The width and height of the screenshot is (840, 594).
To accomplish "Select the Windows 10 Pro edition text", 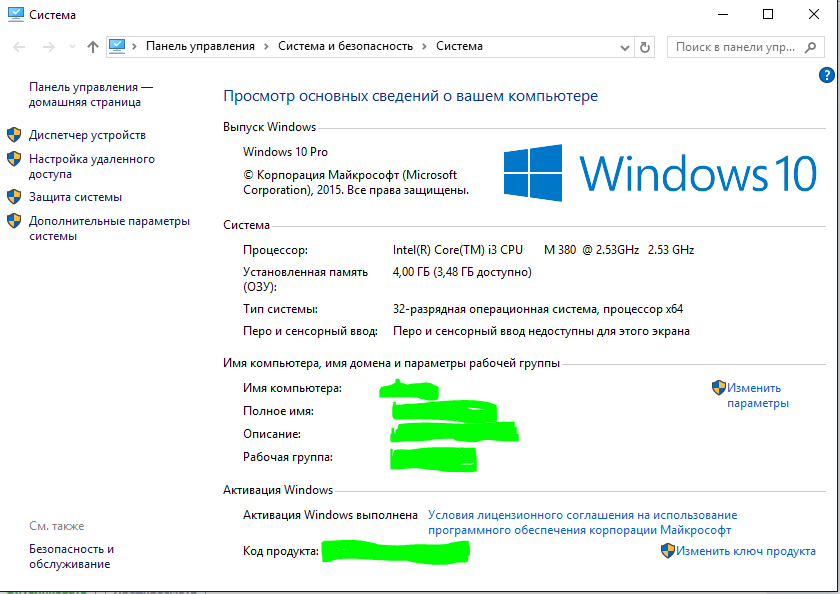I will [x=285, y=152].
